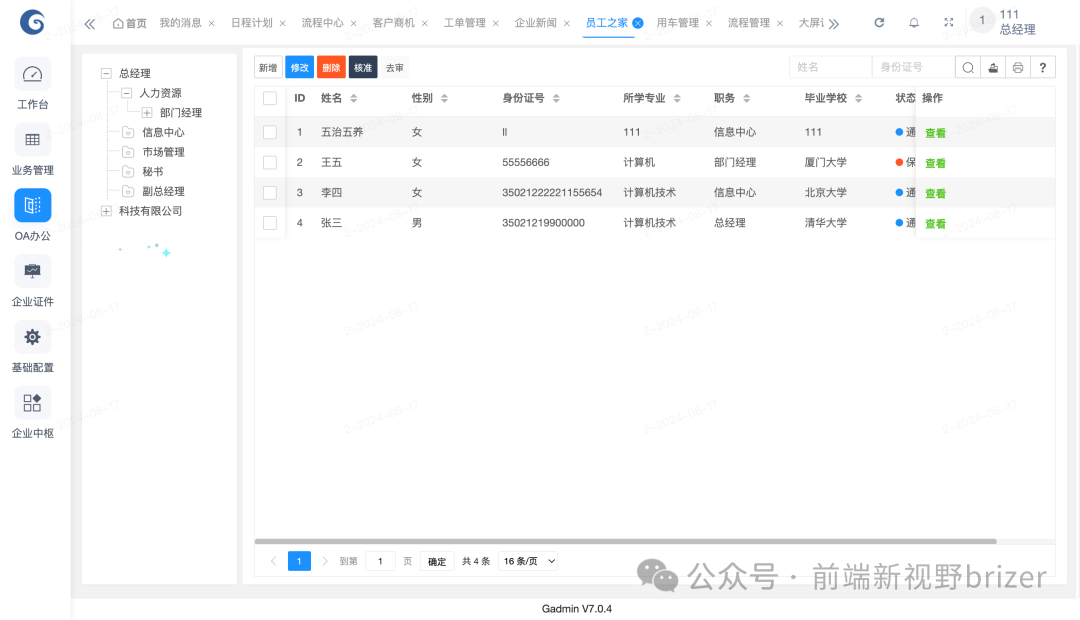Open 查看 link on 王五's row

[x=934, y=162]
